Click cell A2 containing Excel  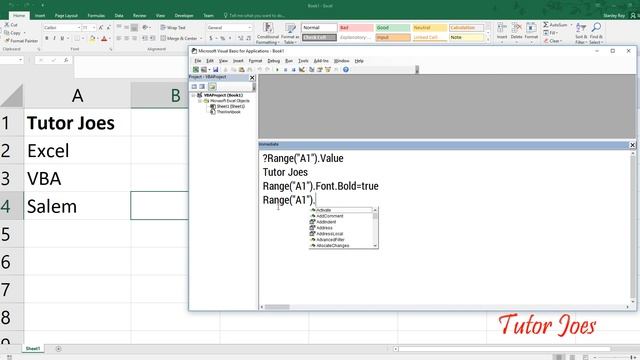77,151
